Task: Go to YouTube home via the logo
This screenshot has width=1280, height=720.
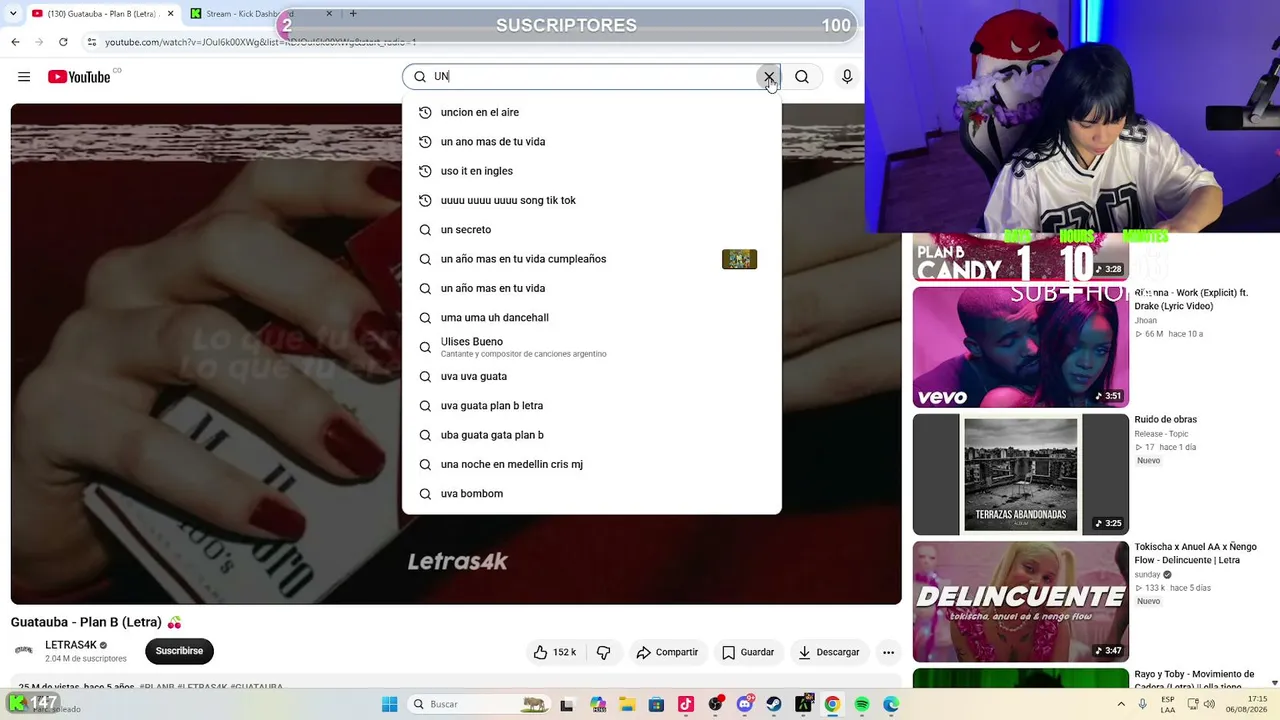Action: [79, 77]
